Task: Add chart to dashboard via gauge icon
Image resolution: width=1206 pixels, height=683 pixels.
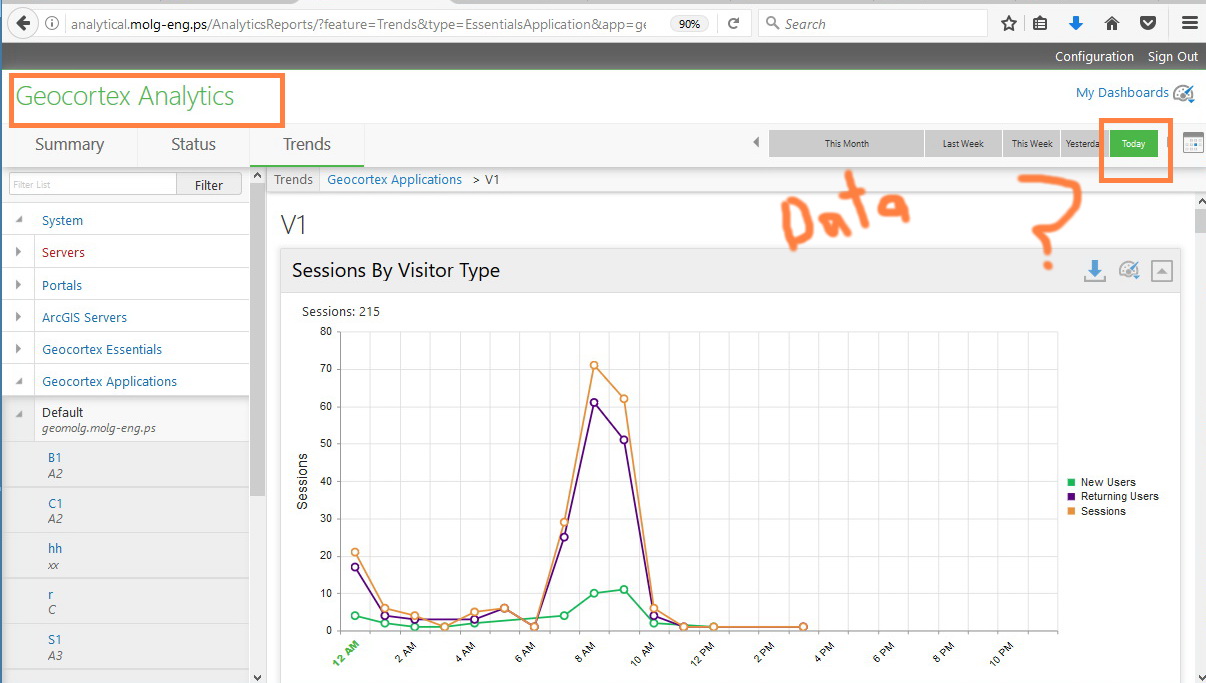Action: tap(1129, 270)
